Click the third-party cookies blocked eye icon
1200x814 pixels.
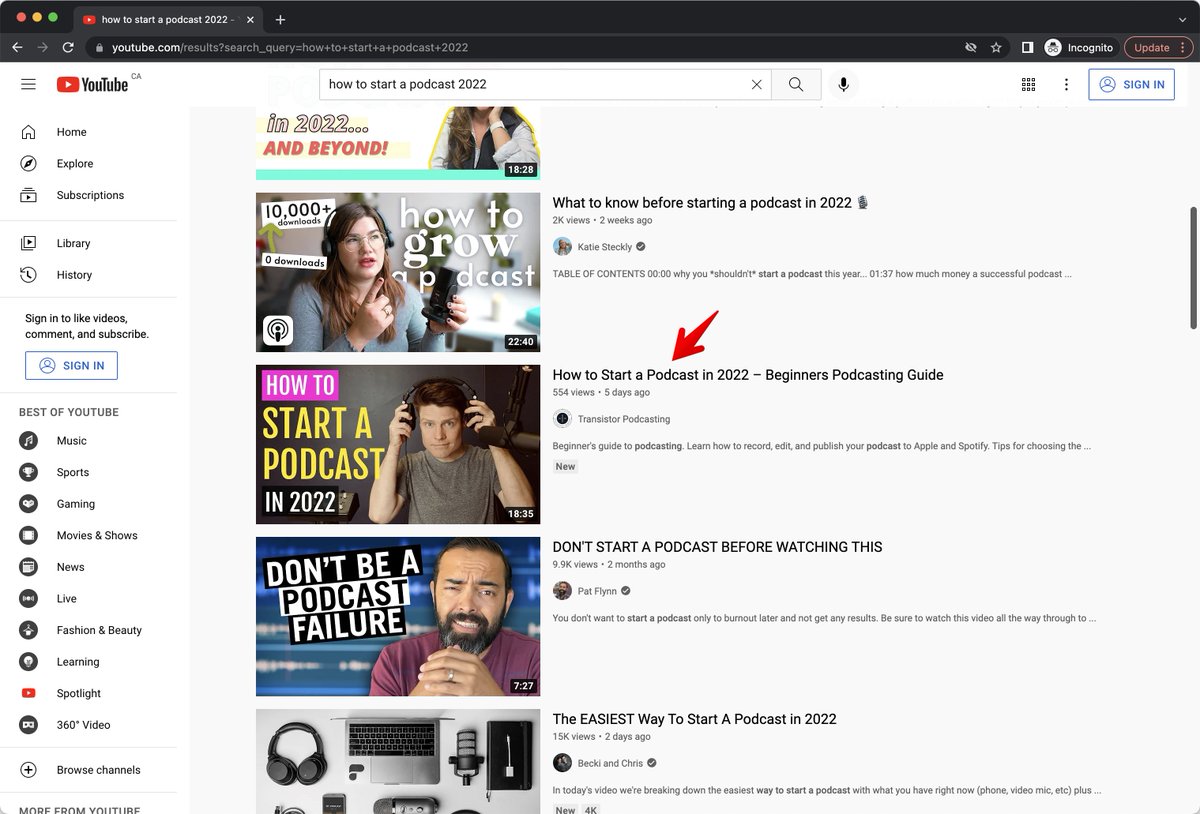[970, 47]
